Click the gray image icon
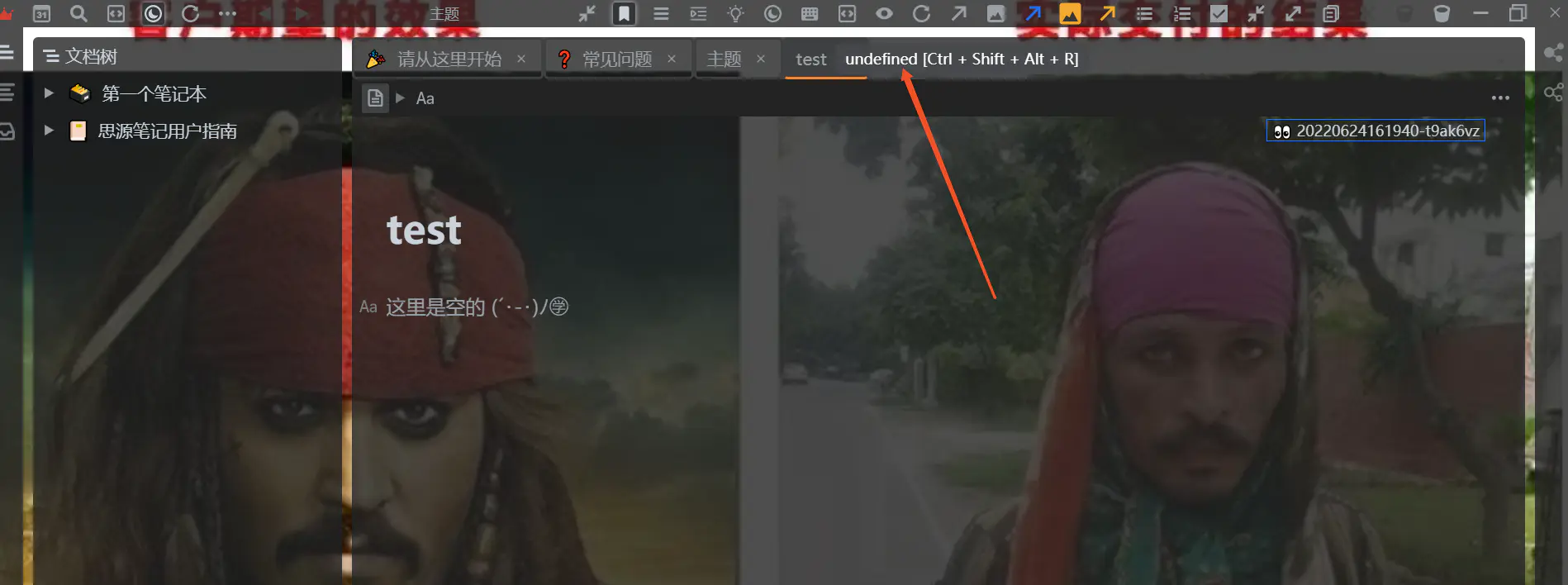The height and width of the screenshot is (585, 1568). tap(995, 13)
